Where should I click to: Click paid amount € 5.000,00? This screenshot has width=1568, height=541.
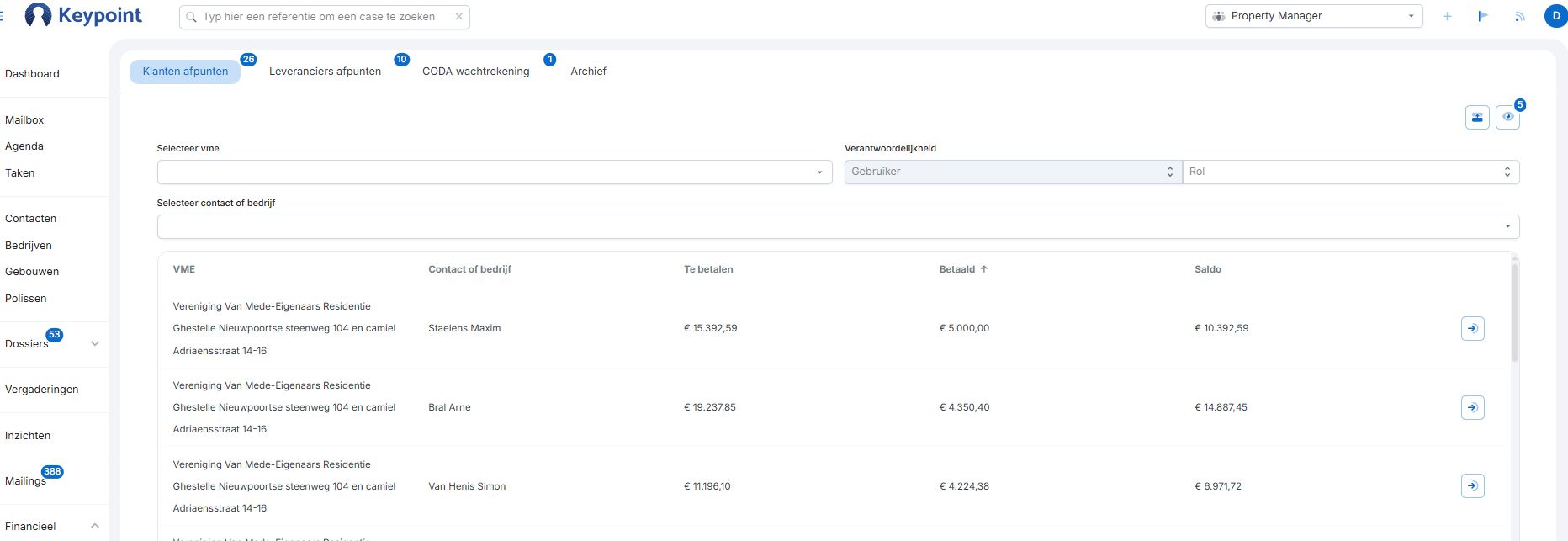tap(964, 328)
